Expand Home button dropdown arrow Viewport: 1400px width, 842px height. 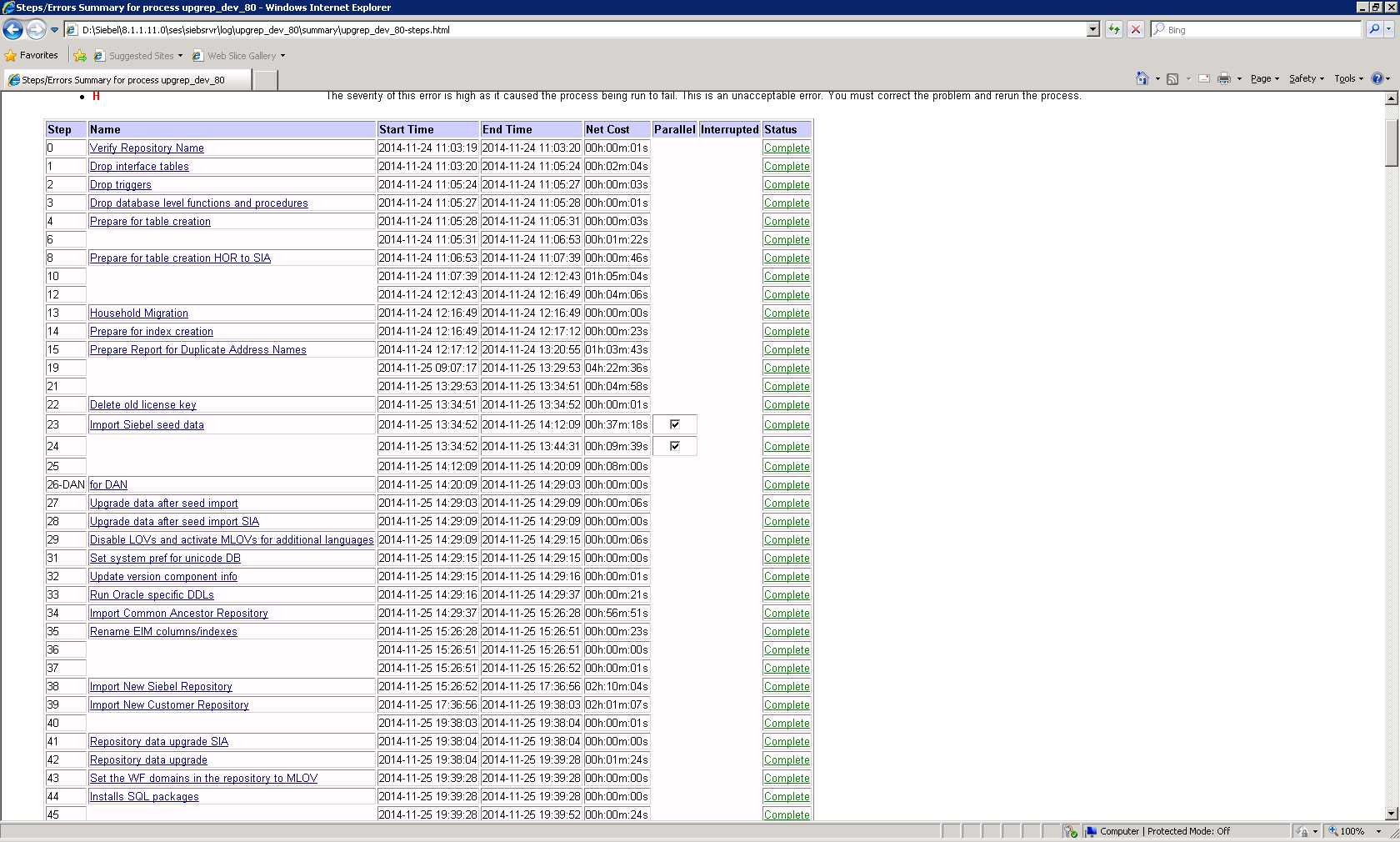(x=1157, y=79)
